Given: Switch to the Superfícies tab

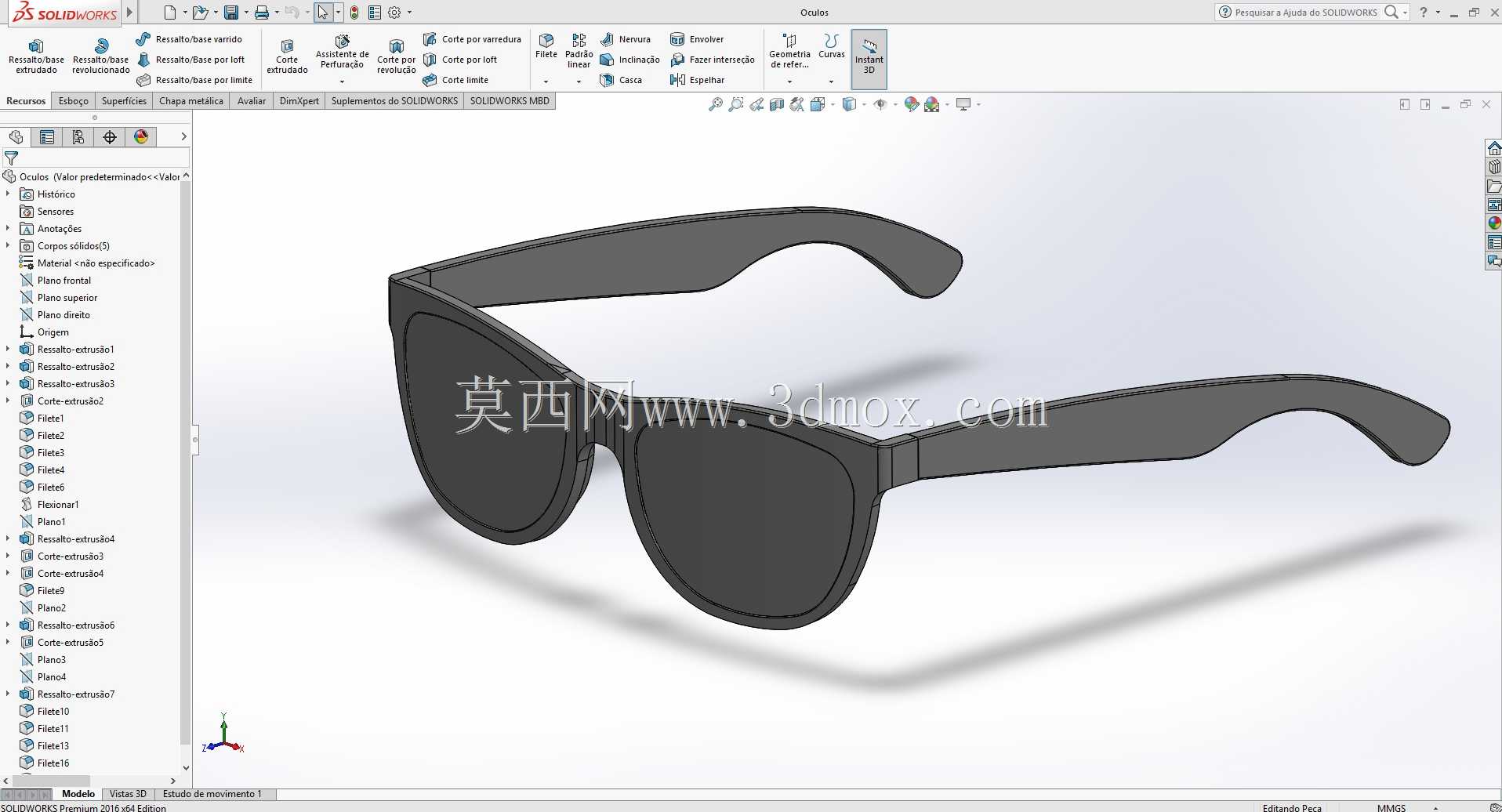Looking at the screenshot, I should [124, 101].
